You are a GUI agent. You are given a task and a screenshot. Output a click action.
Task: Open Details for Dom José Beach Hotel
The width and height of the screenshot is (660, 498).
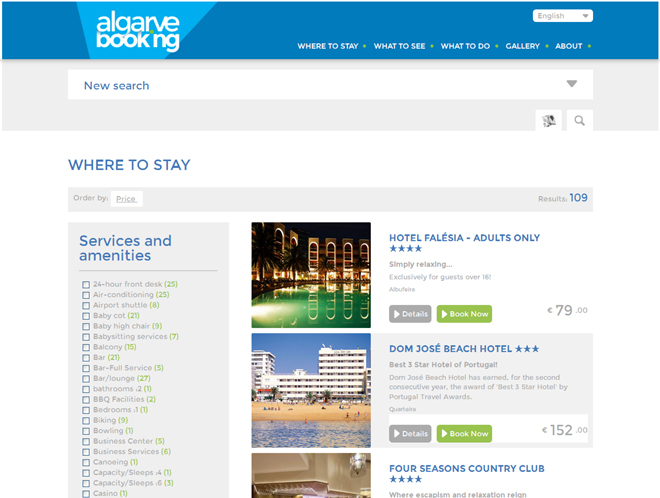[x=410, y=434]
